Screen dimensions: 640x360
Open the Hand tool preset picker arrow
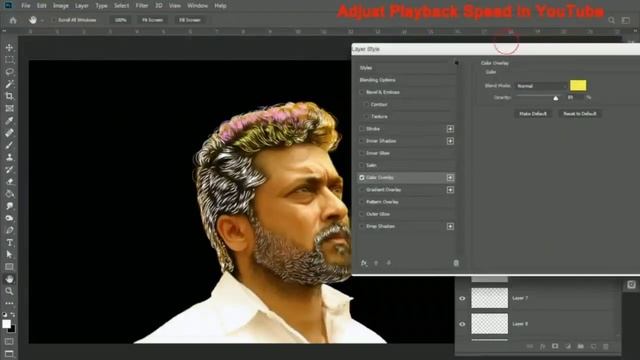(x=42, y=20)
